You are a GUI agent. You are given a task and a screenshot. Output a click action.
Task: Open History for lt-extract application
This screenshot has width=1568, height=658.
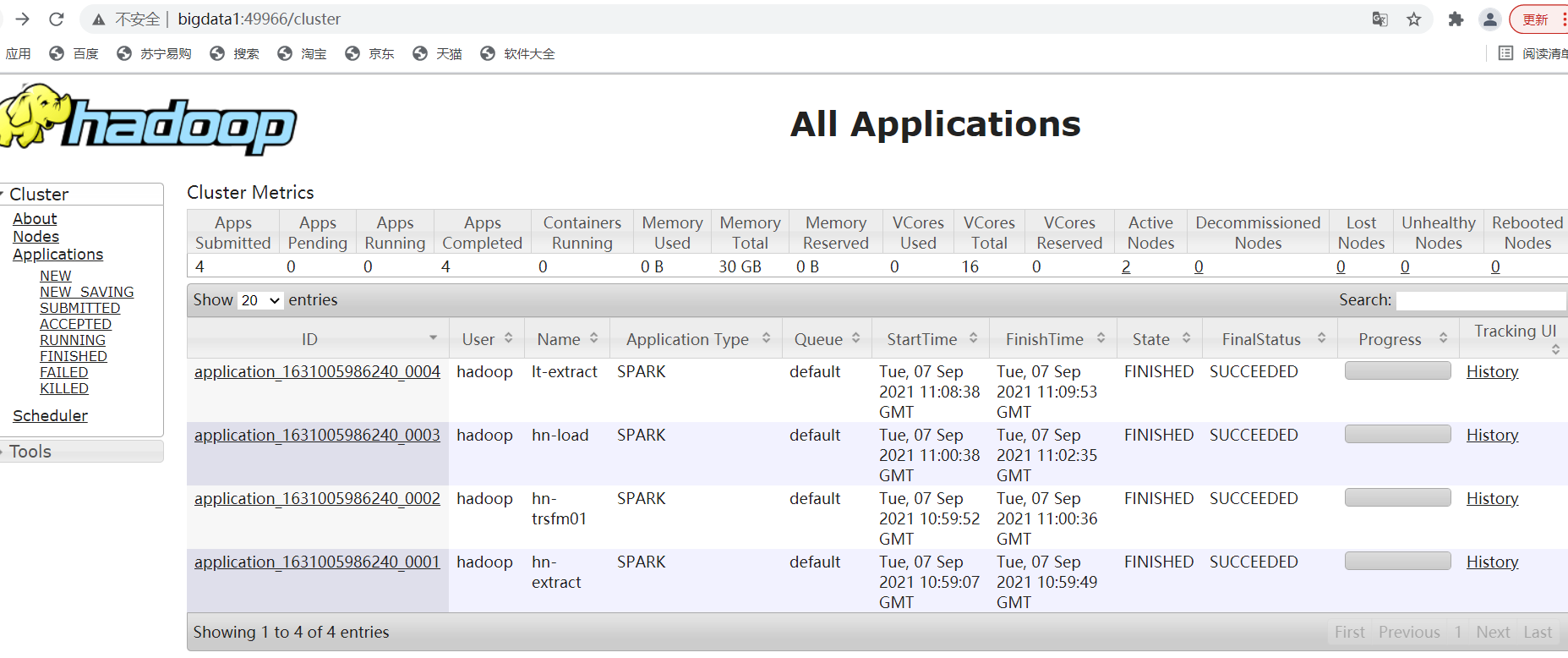click(1492, 372)
